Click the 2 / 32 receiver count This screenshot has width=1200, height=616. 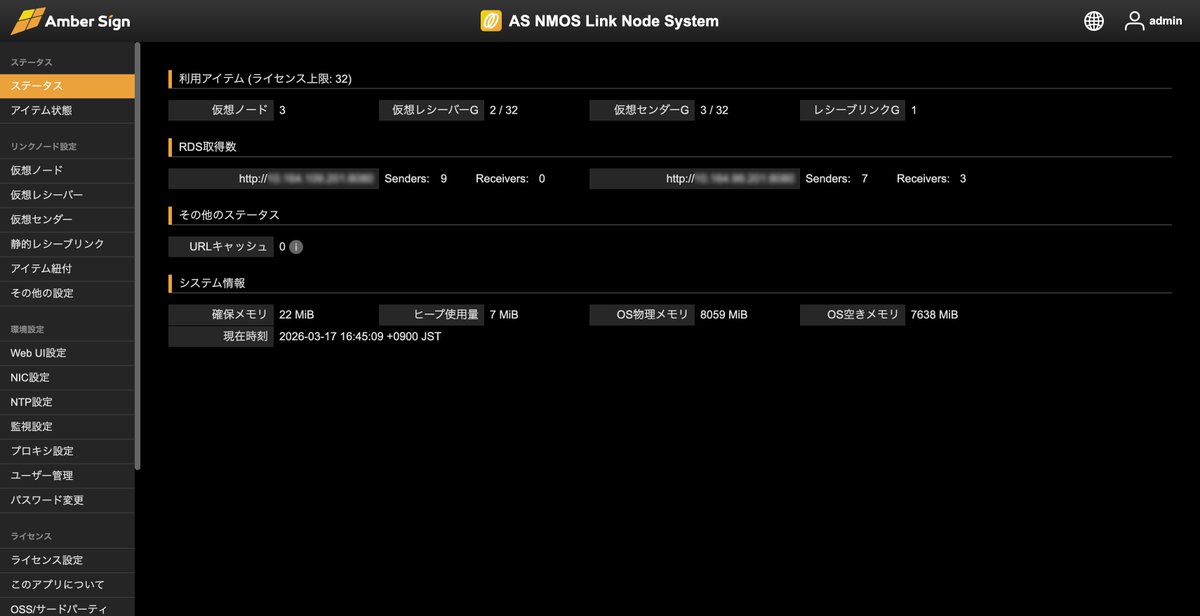tap(504, 110)
